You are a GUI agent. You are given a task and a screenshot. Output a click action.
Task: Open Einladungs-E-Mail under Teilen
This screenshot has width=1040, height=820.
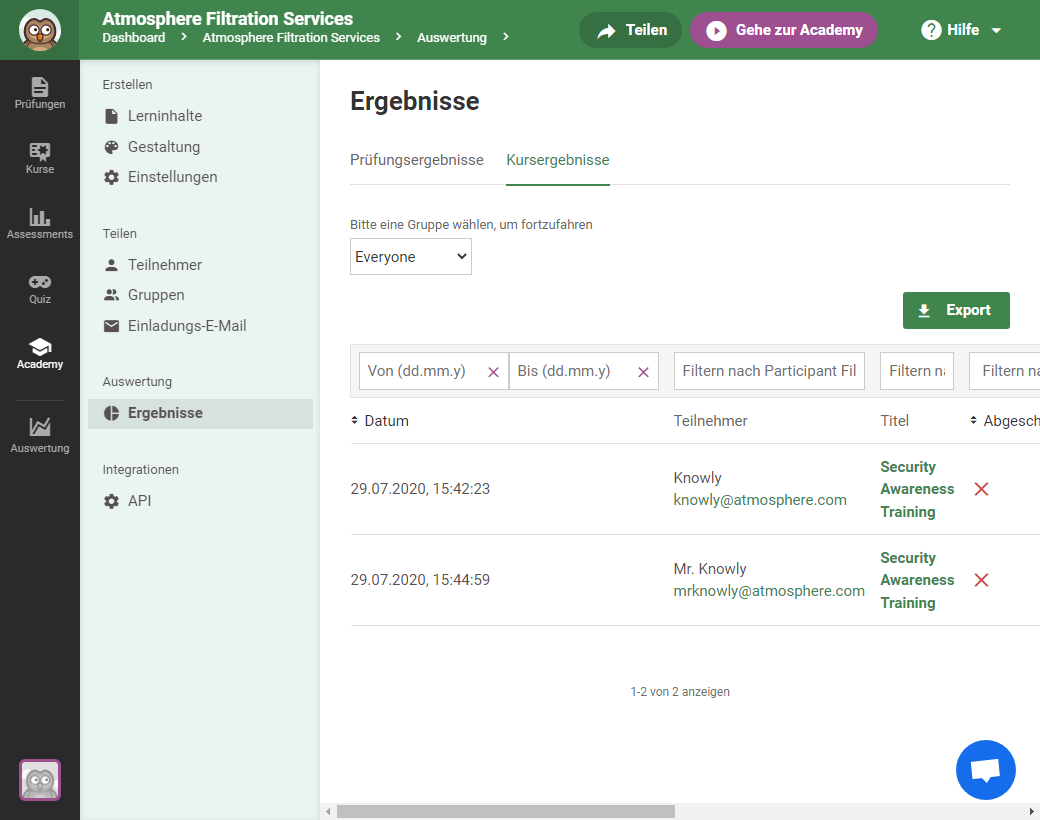pyautogui.click(x=175, y=326)
